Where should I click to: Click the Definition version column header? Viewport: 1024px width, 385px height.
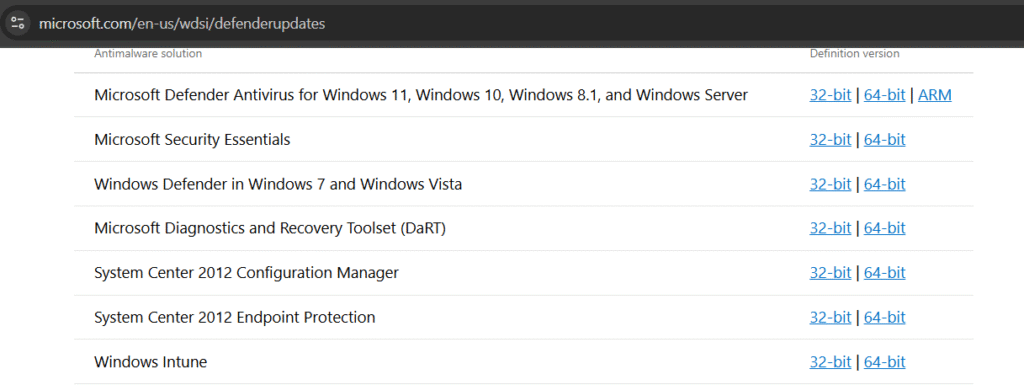(x=854, y=54)
